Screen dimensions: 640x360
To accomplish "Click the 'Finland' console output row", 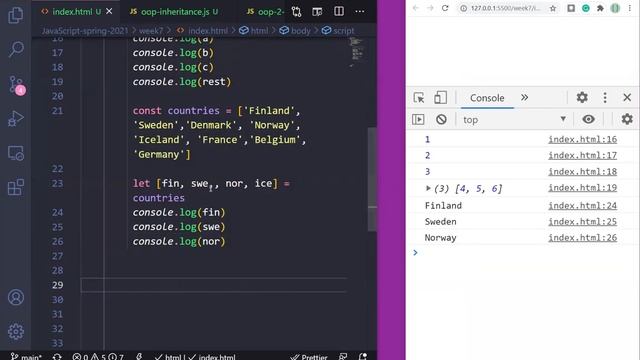I will [x=522, y=205].
